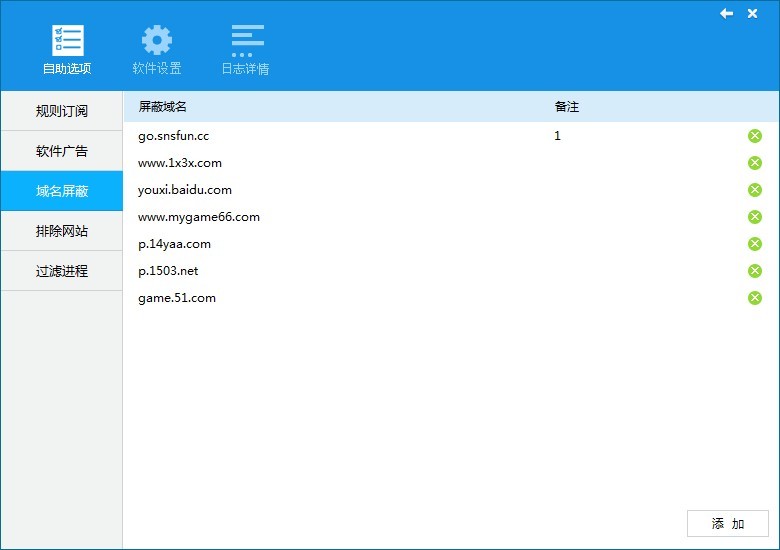Open the 自助选项 section
The height and width of the screenshot is (550, 780).
coord(67,50)
